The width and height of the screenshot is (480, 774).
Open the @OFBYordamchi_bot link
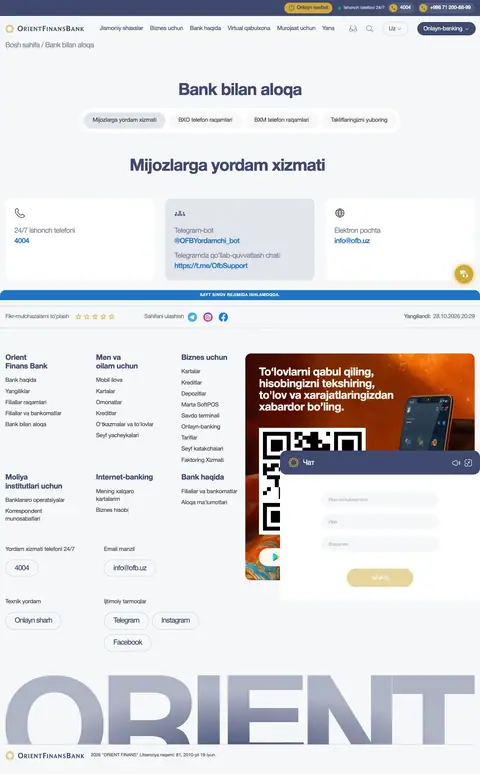(x=207, y=240)
